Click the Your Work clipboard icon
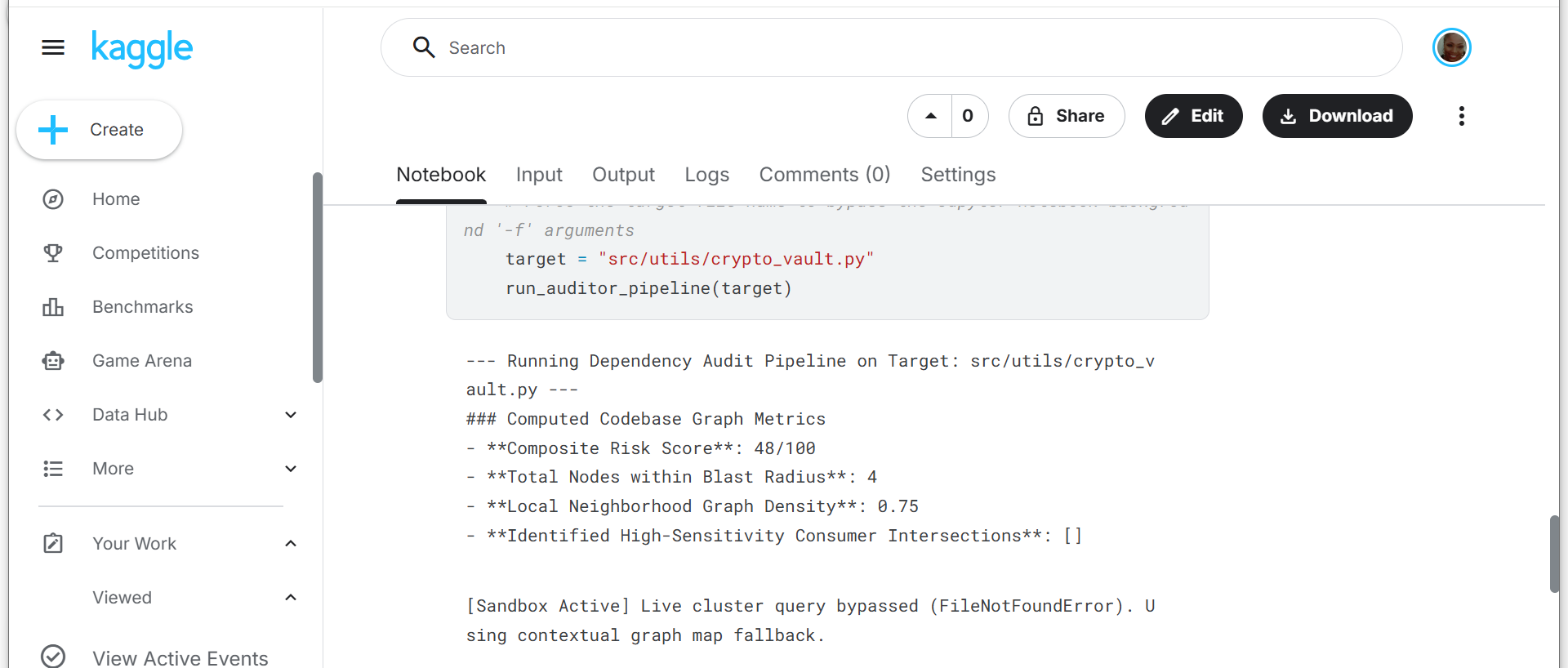Screen dimensions: 1568x668 53,544
